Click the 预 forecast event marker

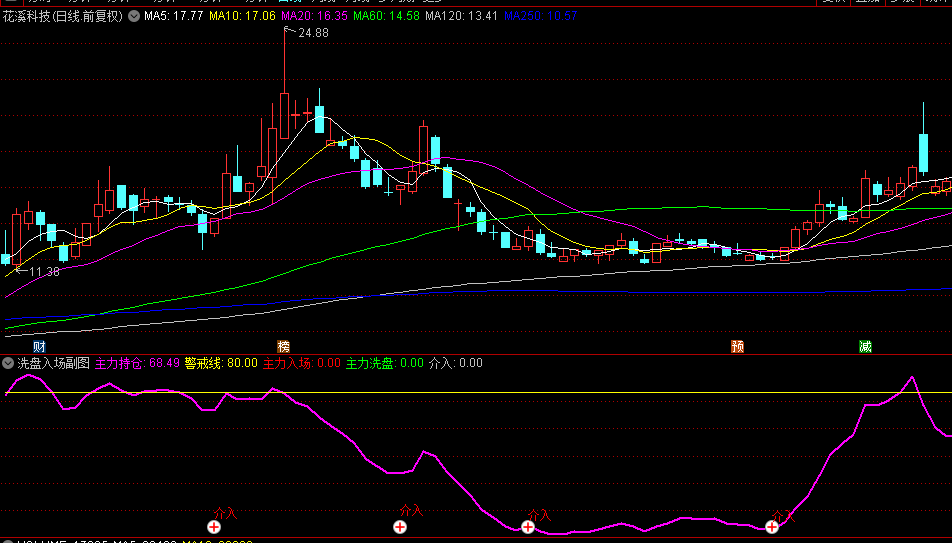pos(738,346)
